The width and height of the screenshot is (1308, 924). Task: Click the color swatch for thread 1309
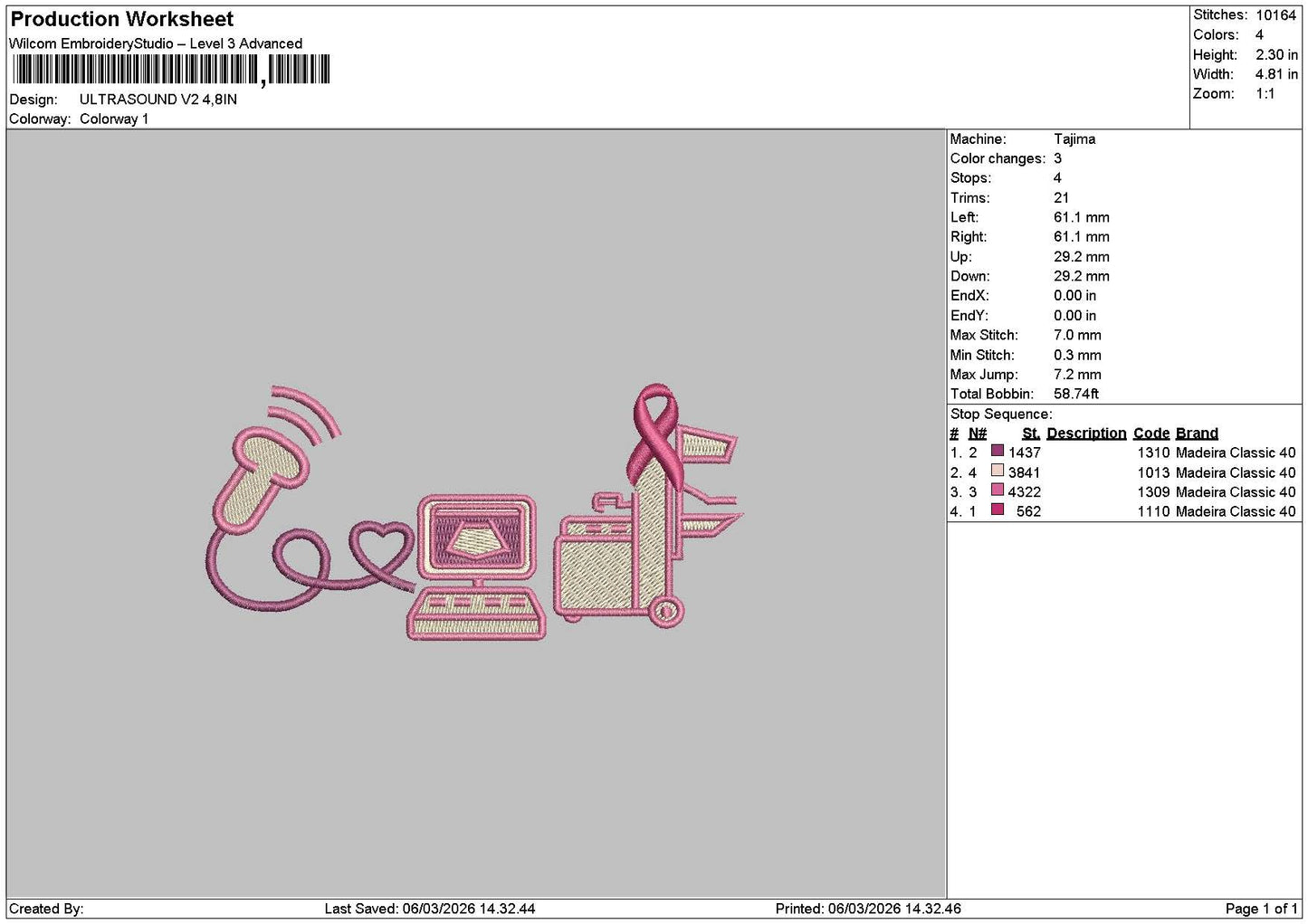(998, 491)
